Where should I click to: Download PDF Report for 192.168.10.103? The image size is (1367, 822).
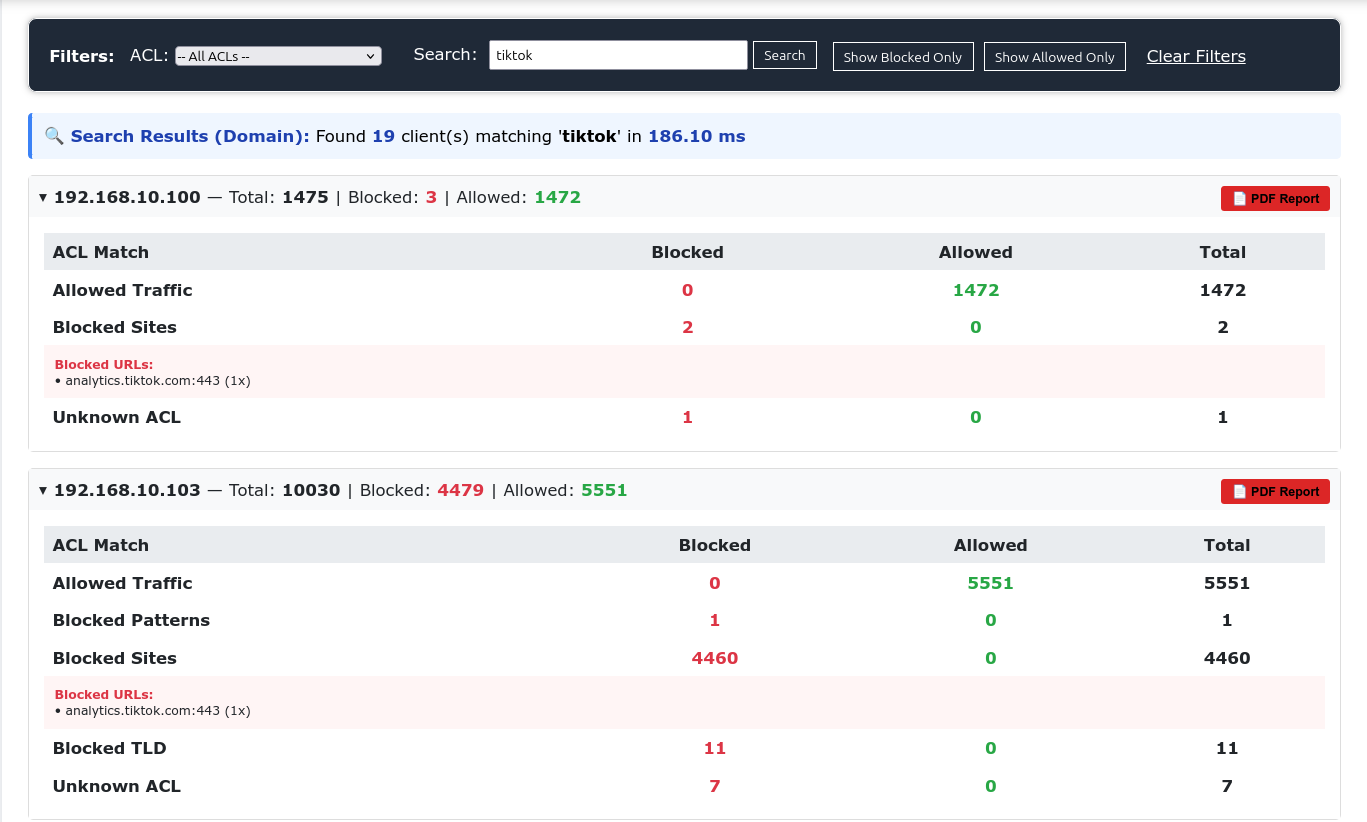[x=1275, y=491]
